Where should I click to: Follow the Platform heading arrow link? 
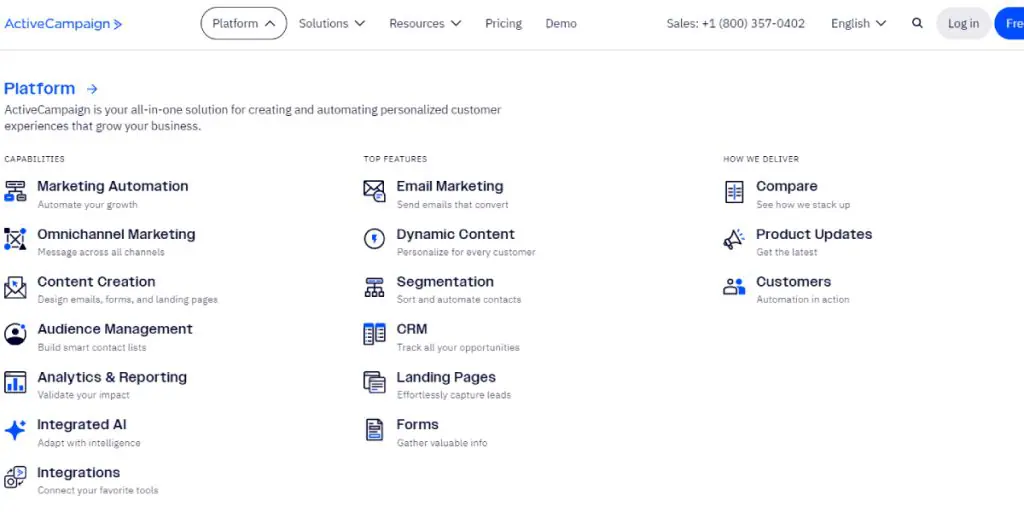coord(92,89)
